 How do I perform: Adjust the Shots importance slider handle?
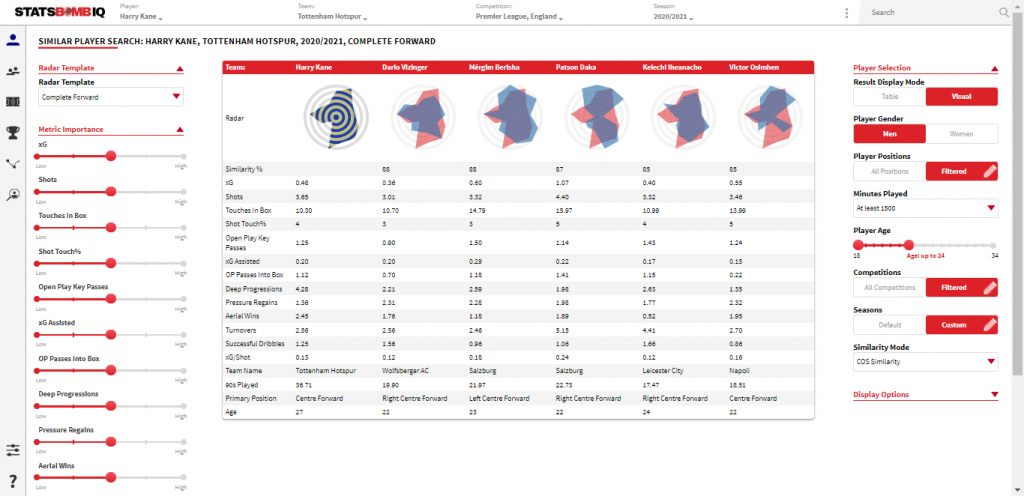(110, 192)
